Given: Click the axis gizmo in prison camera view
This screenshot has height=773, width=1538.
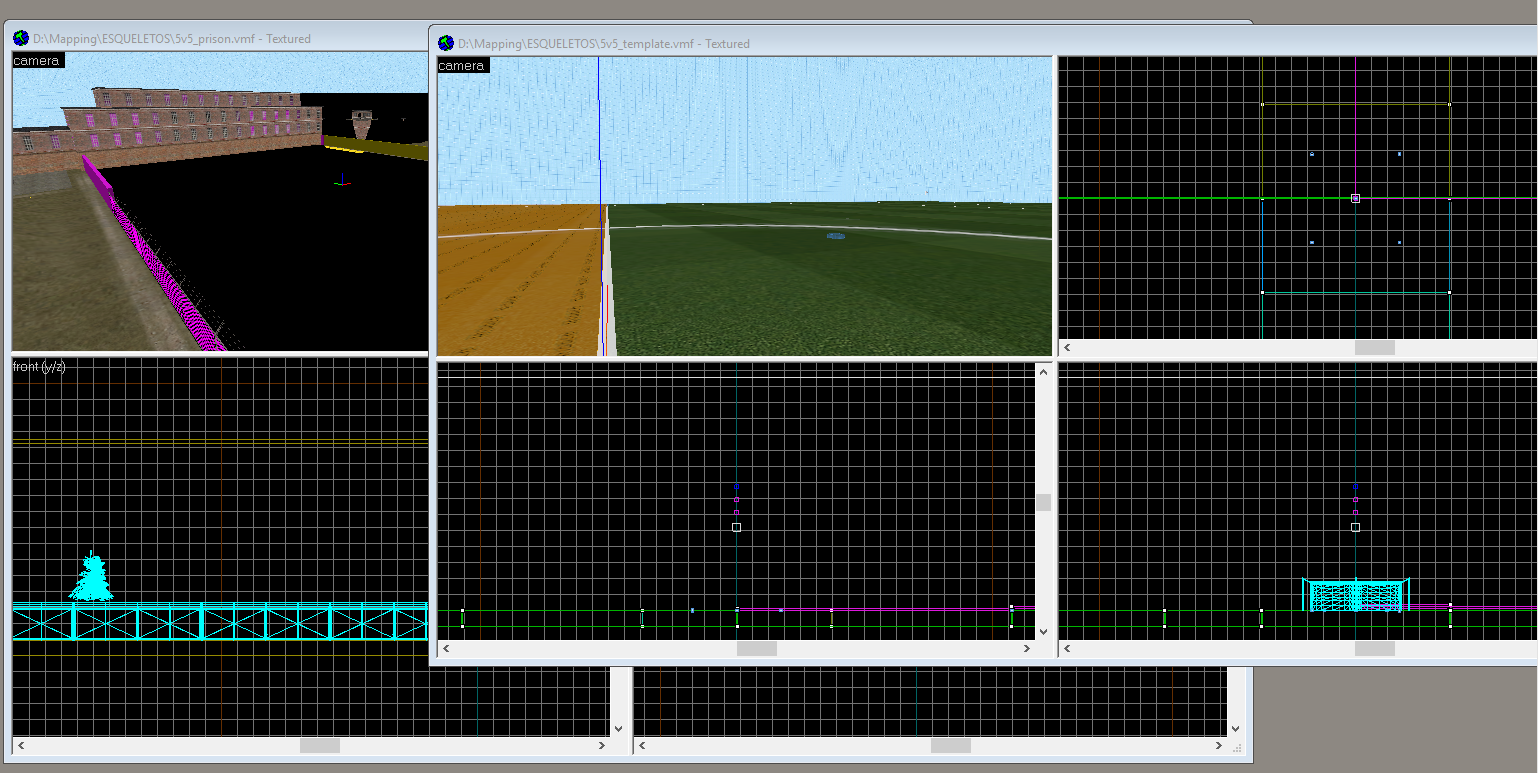Looking at the screenshot, I should (x=341, y=180).
